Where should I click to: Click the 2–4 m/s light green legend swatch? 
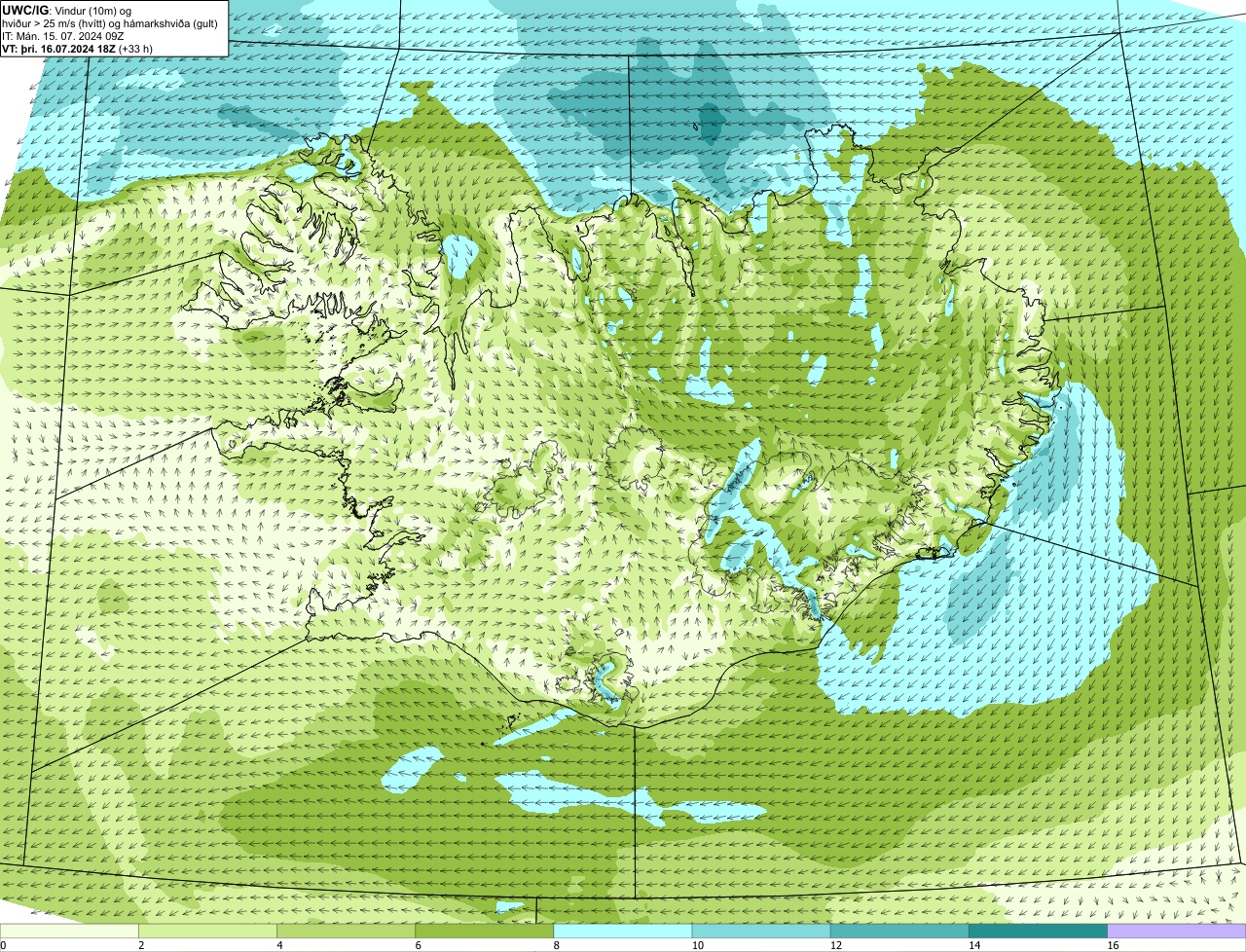coord(209,931)
